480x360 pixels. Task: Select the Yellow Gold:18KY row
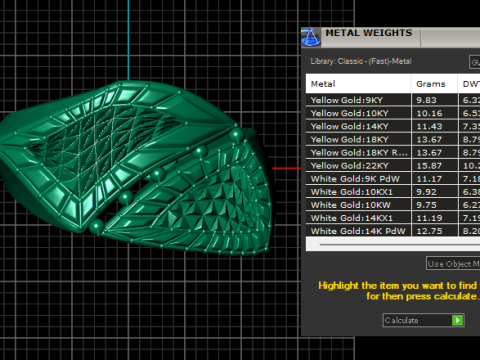pyautogui.click(x=393, y=139)
